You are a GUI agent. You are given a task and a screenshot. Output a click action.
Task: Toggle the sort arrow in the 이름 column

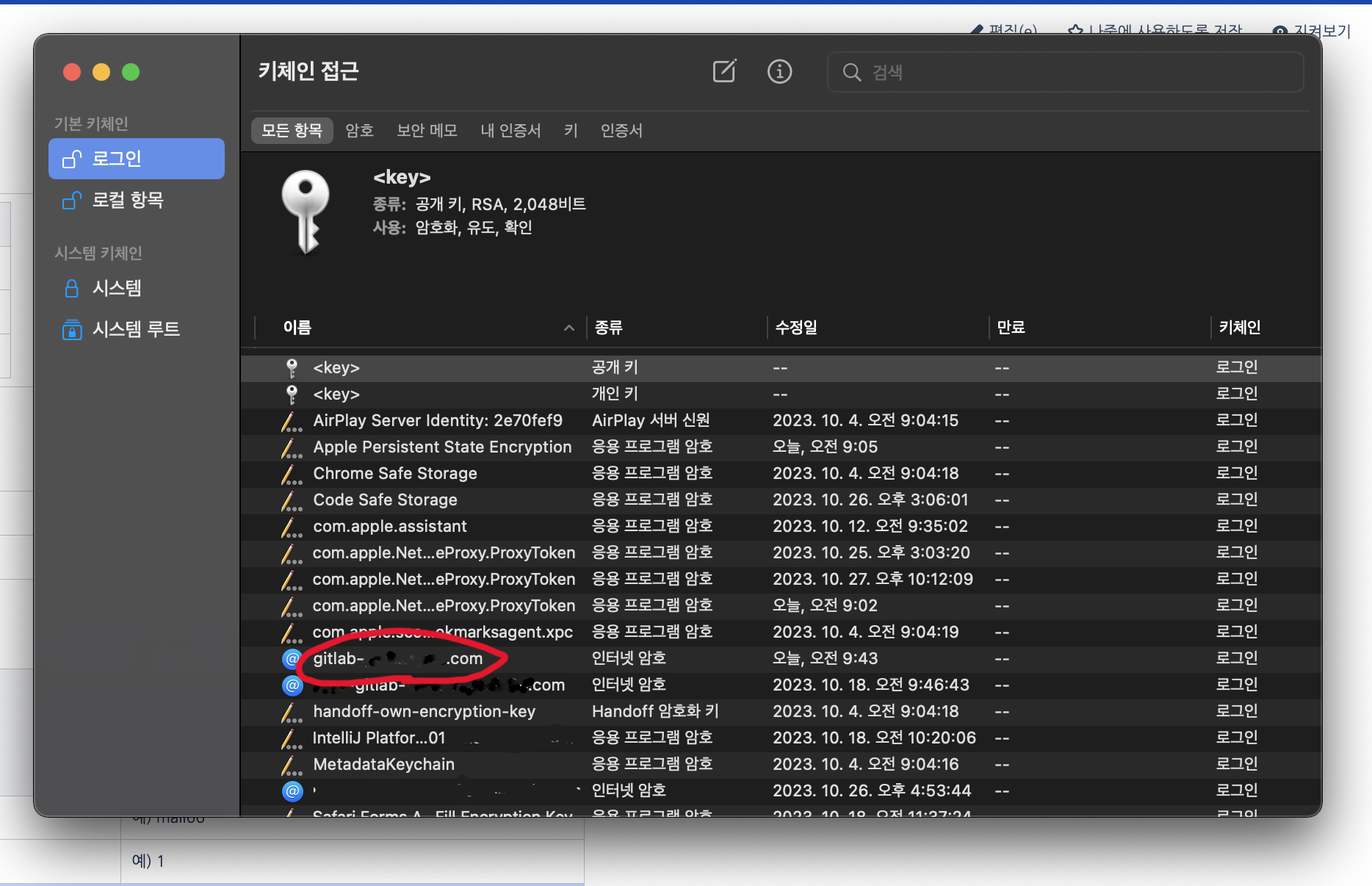[x=569, y=328]
